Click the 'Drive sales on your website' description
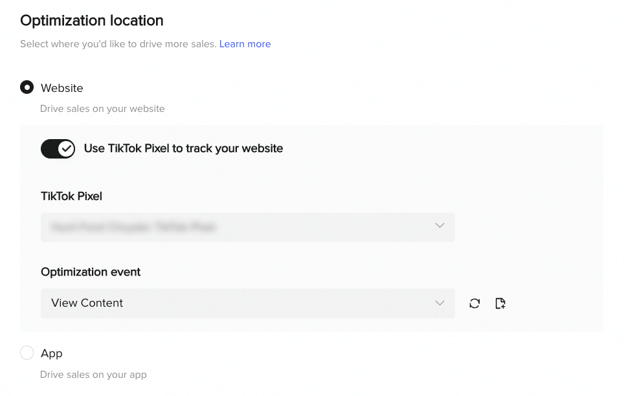 coord(102,109)
